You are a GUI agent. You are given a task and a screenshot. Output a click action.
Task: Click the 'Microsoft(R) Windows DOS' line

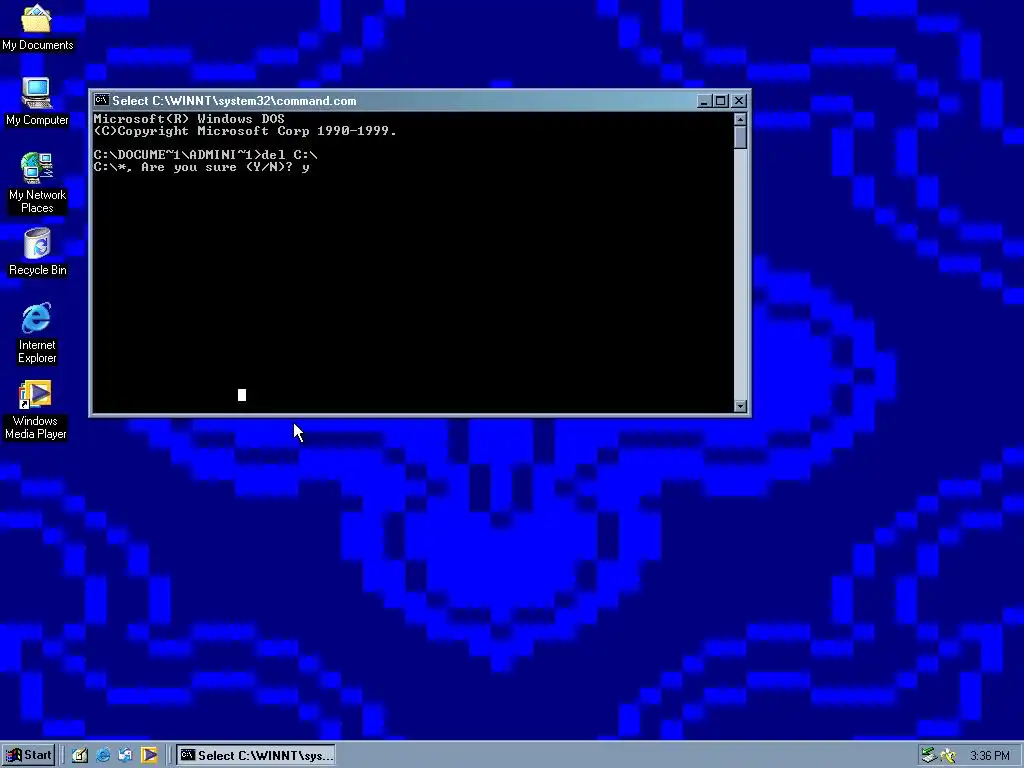pyautogui.click(x=189, y=119)
